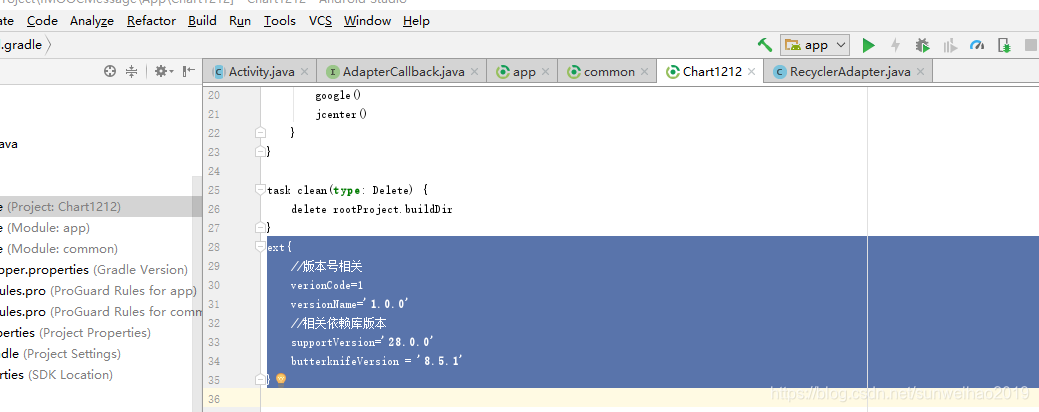The width and height of the screenshot is (1039, 412).
Task: Click the butterknifeVersion = '8.5.1' line
Action: tap(376, 361)
